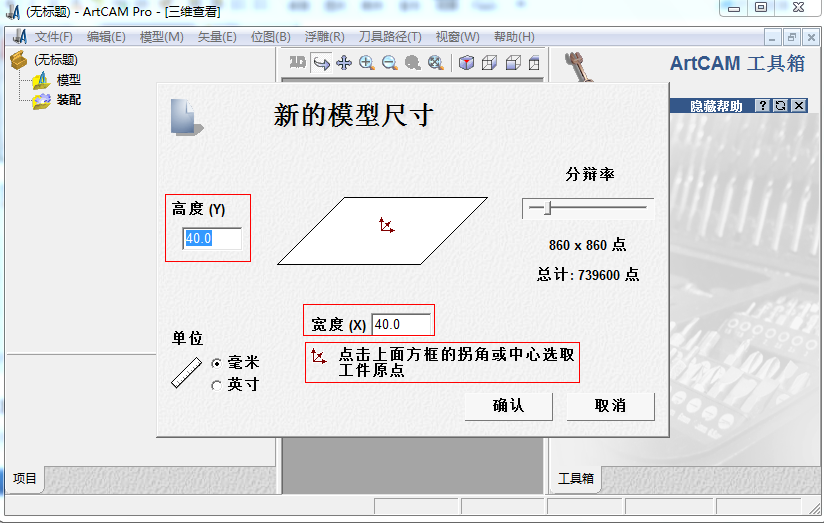Select the 模型 node in project tree
The image size is (824, 523).
pyautogui.click(x=69, y=80)
